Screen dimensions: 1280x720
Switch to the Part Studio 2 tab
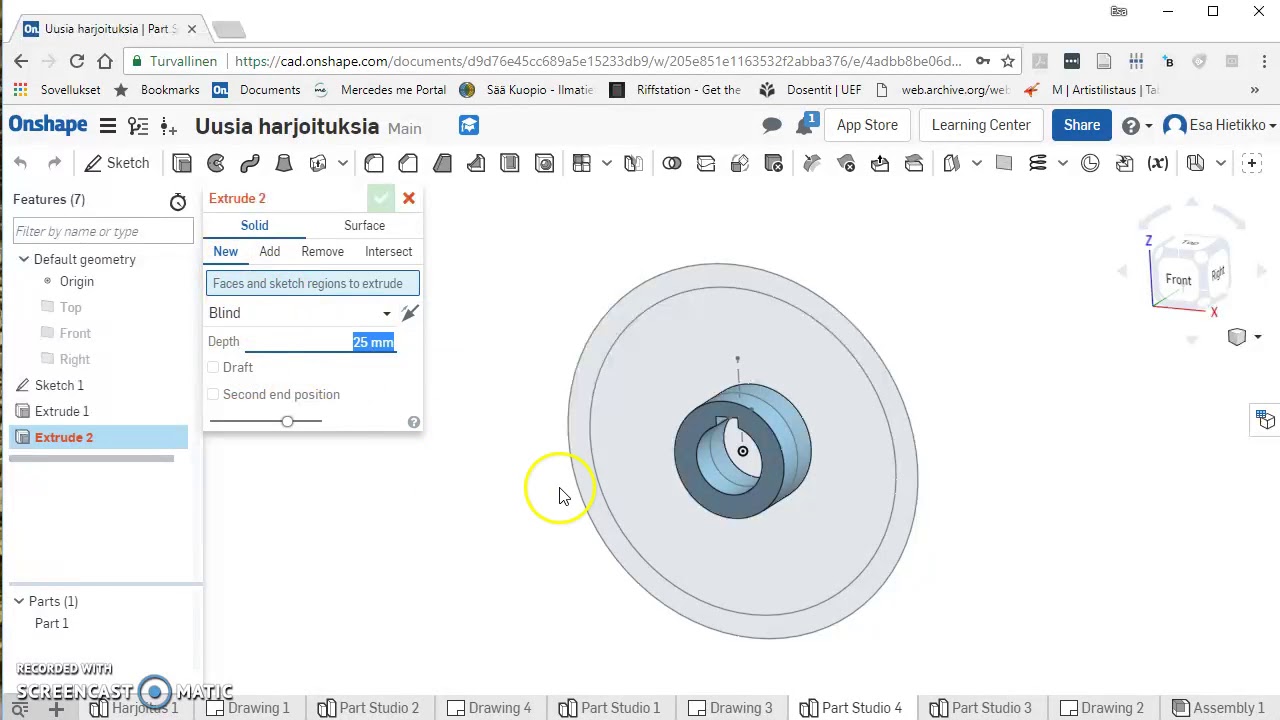tap(368, 708)
